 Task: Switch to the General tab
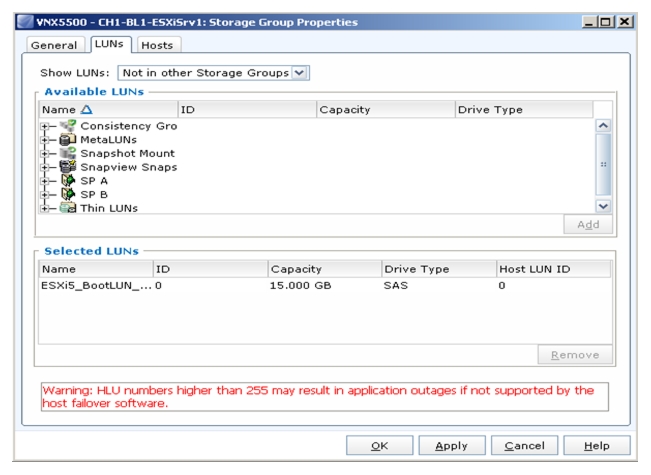click(54, 45)
